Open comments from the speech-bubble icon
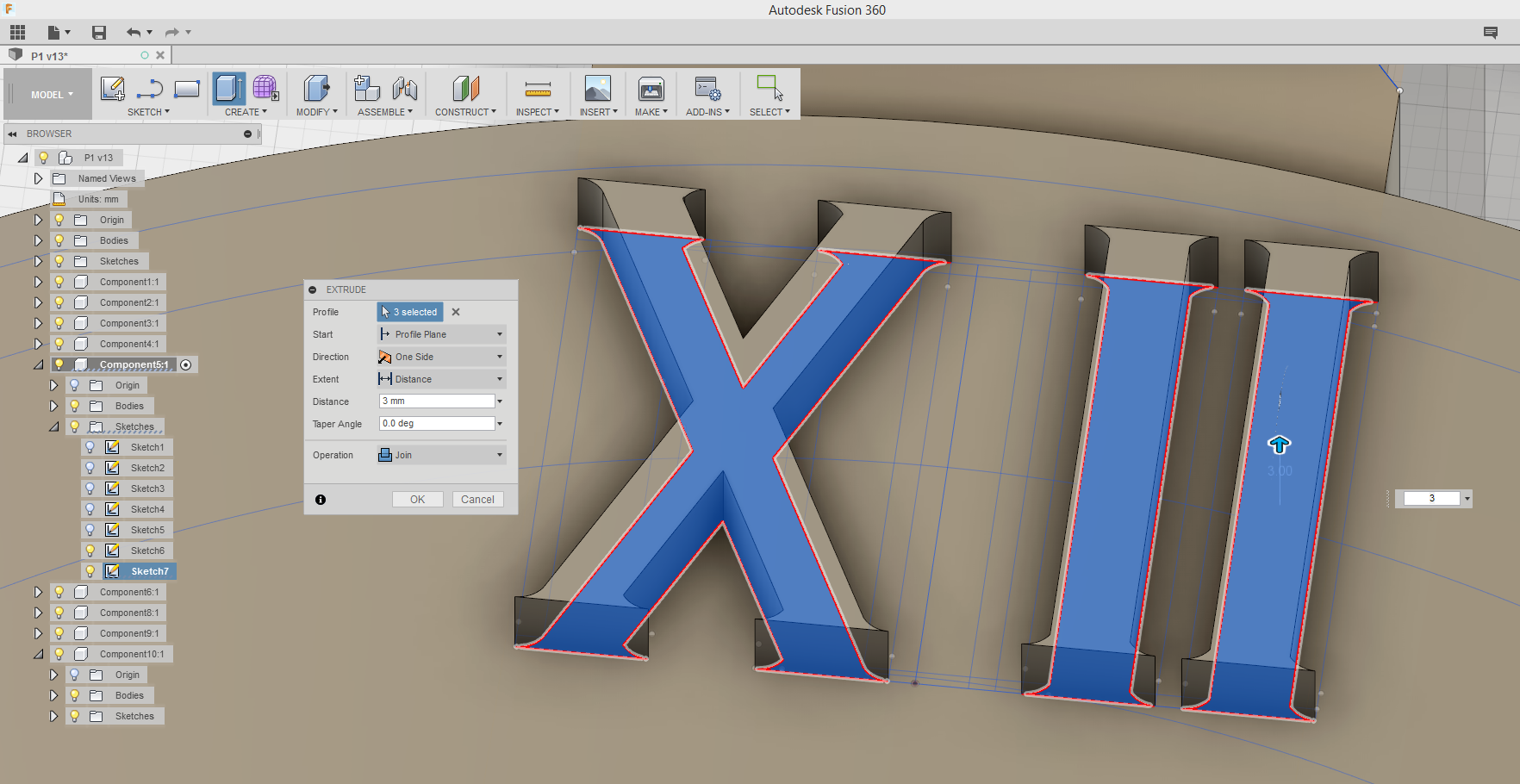This screenshot has height=784, width=1520. pos(1491,33)
